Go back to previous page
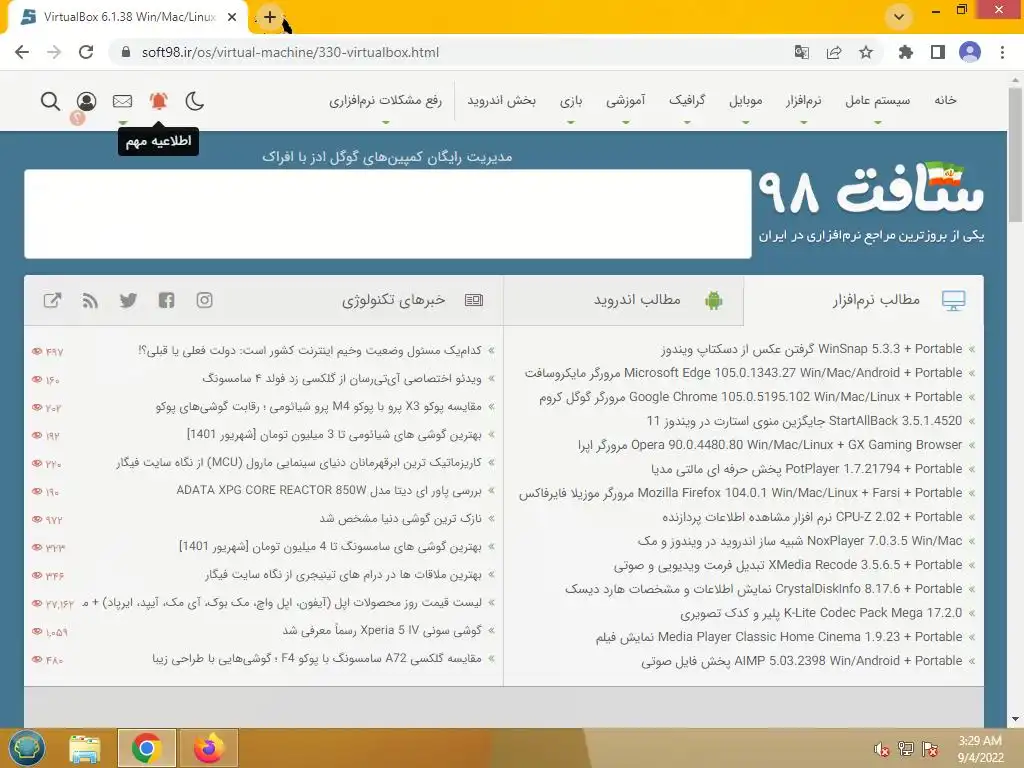The width and height of the screenshot is (1024, 768). (x=22, y=52)
